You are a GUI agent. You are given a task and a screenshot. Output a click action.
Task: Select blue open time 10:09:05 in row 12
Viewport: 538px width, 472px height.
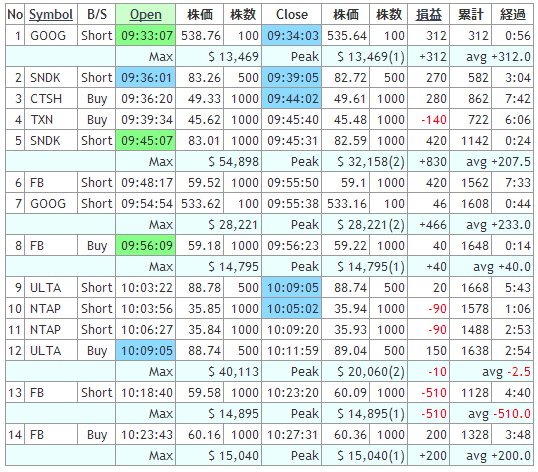(x=146, y=350)
